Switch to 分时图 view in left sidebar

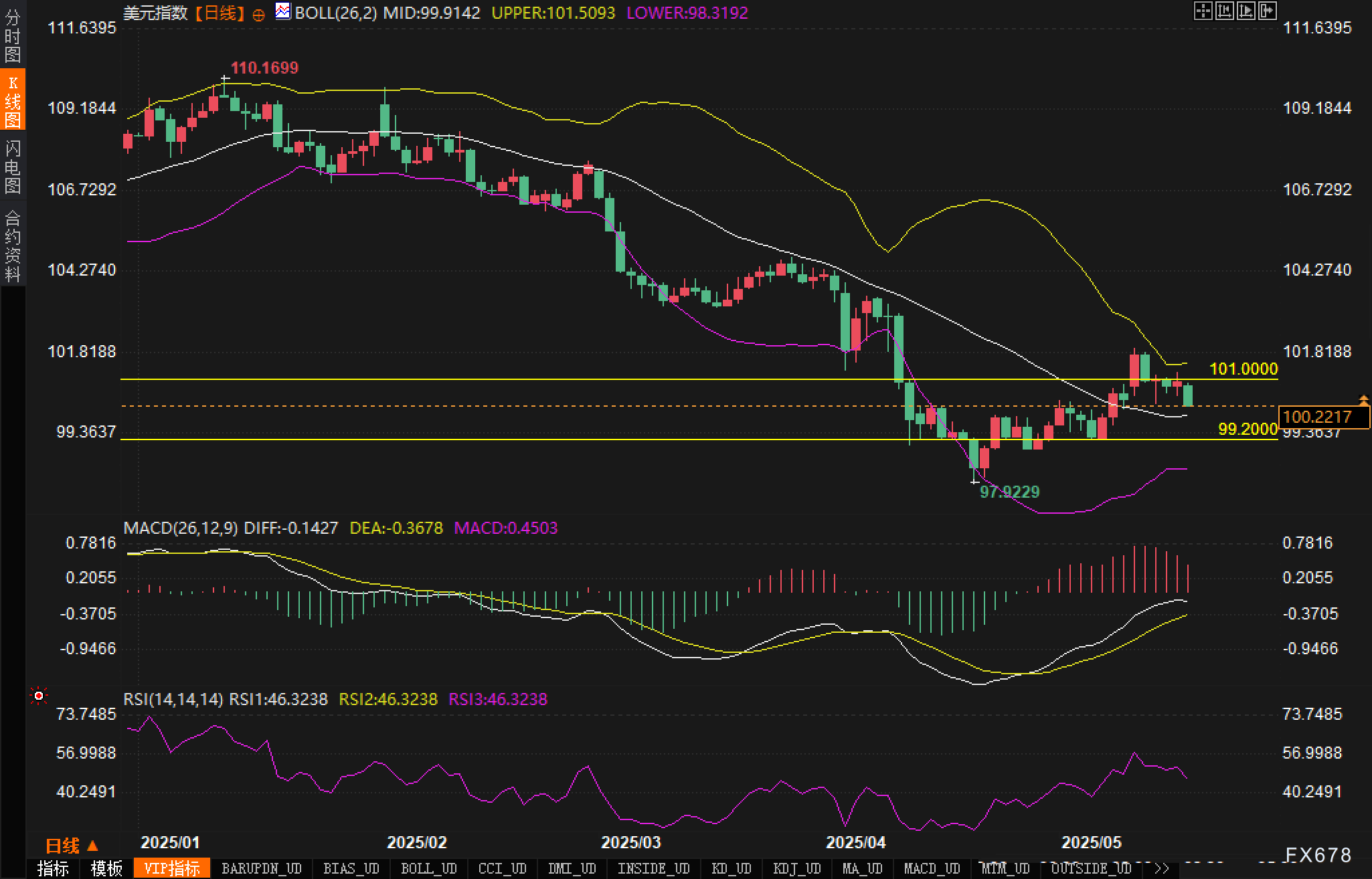(12, 35)
